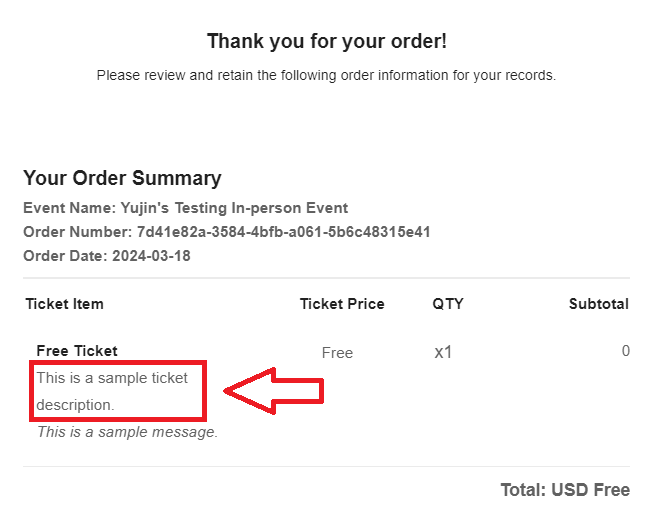Click the Free Ticket item name
The width and height of the screenshot is (646, 524).
(x=77, y=351)
